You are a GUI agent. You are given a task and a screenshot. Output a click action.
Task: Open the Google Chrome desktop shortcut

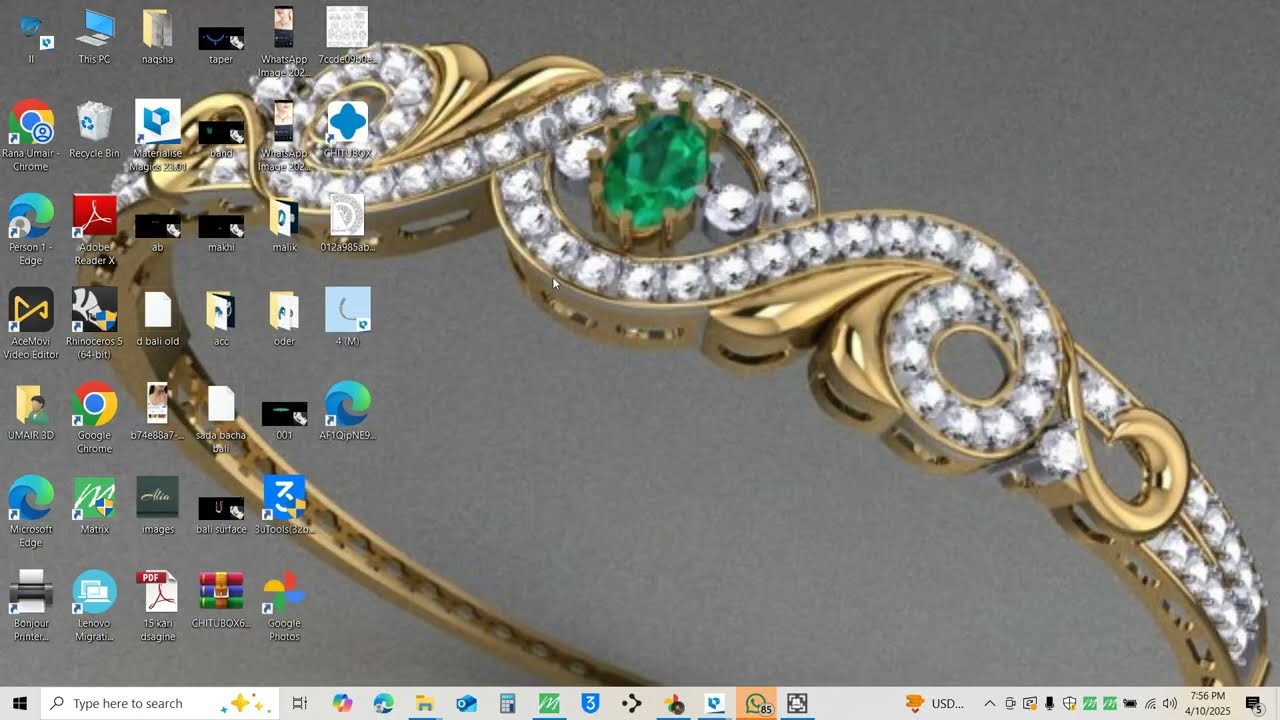click(x=94, y=419)
